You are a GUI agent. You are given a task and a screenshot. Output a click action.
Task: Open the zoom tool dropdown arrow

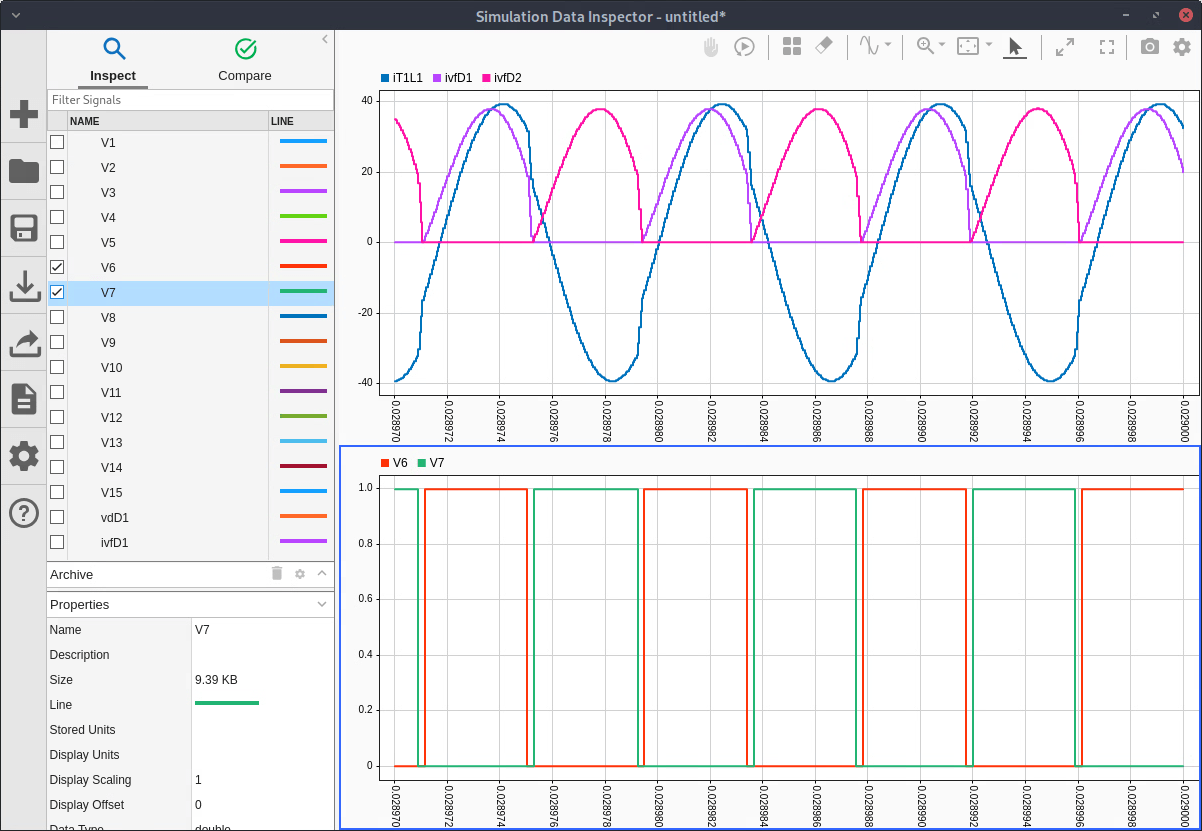tap(942, 46)
